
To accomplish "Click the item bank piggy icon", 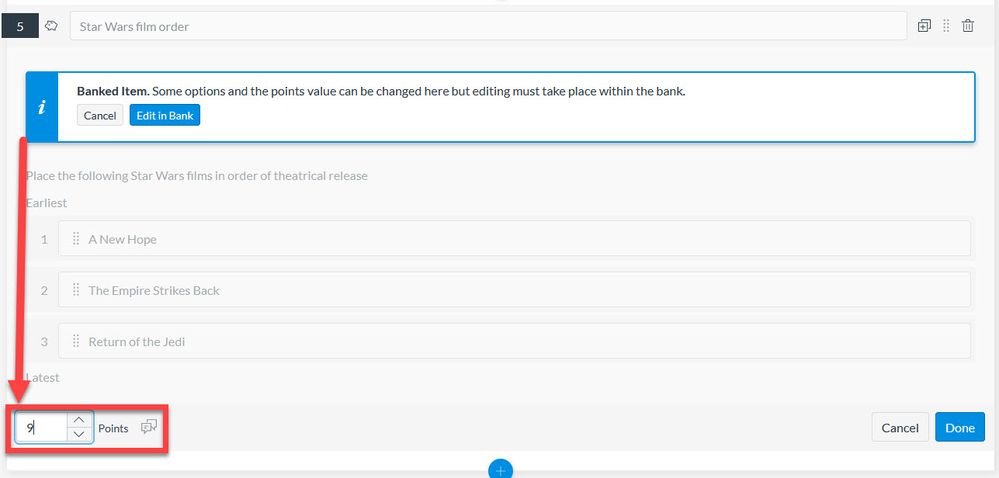I will click(52, 26).
